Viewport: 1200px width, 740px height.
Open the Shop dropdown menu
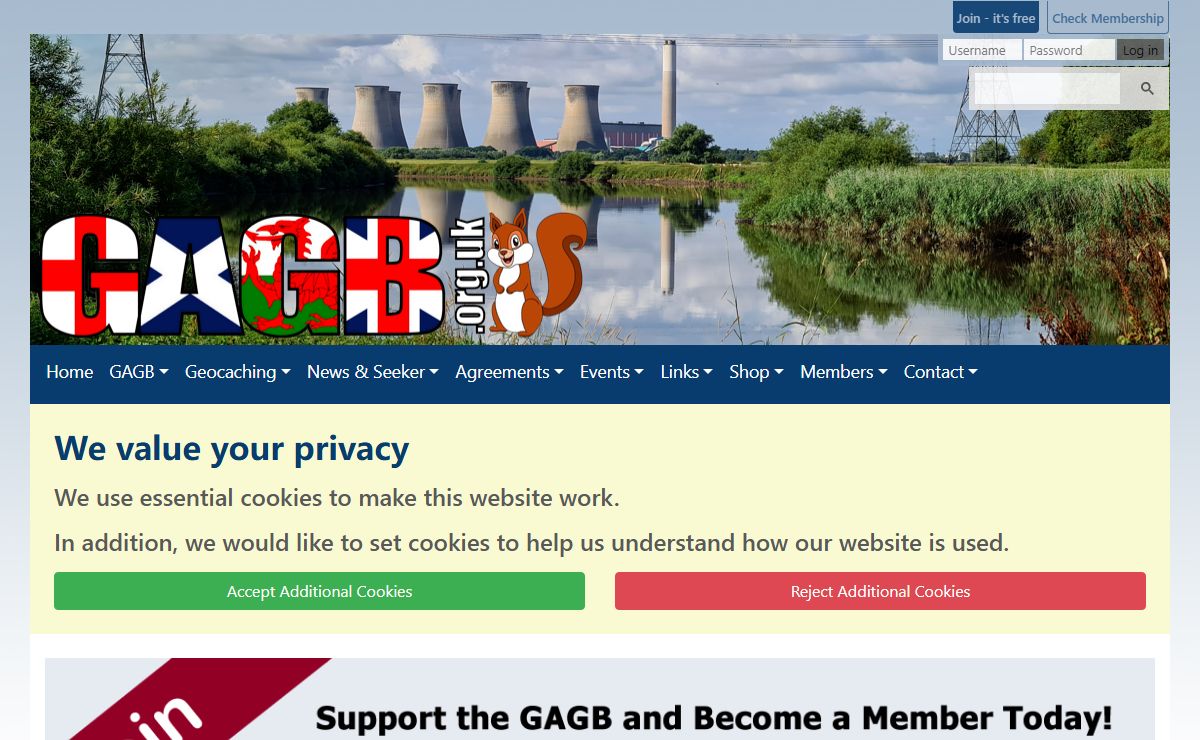click(756, 372)
